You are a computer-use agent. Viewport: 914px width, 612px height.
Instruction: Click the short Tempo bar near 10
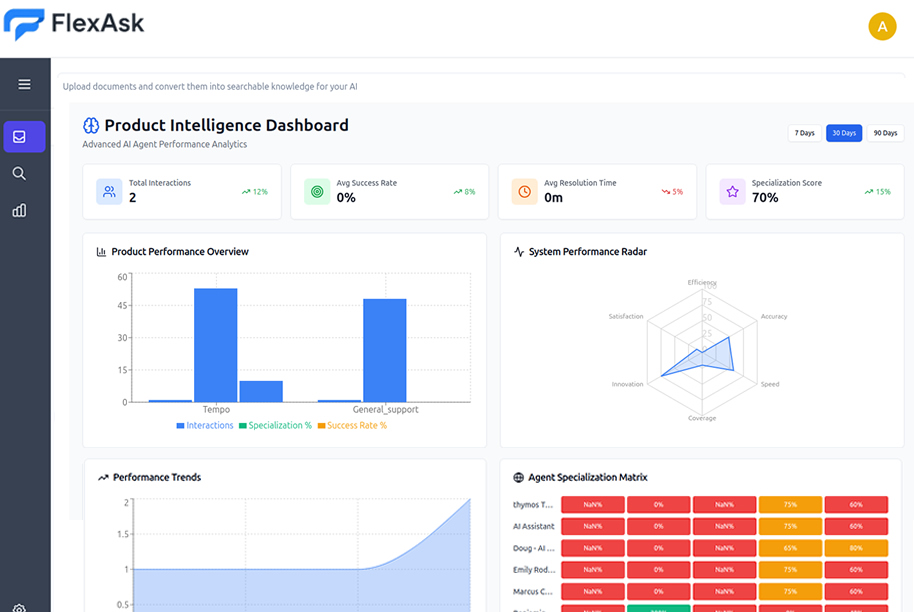tap(261, 391)
